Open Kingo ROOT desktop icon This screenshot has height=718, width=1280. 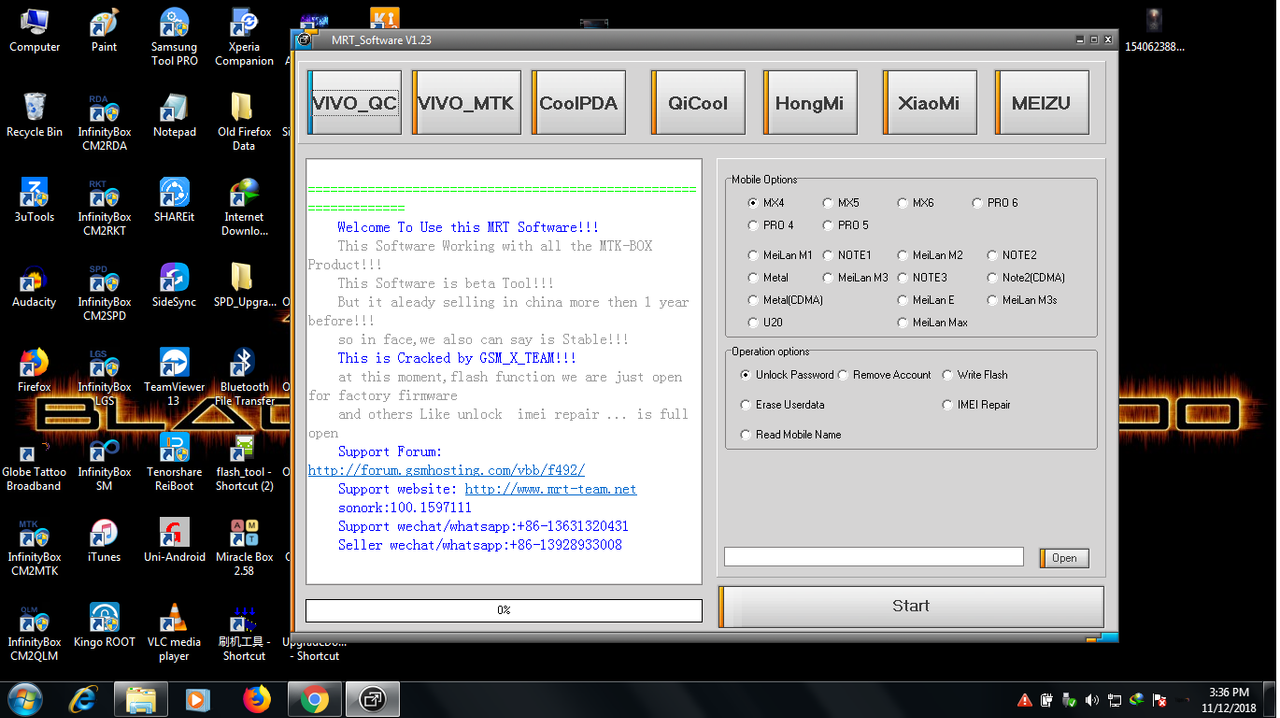point(104,625)
